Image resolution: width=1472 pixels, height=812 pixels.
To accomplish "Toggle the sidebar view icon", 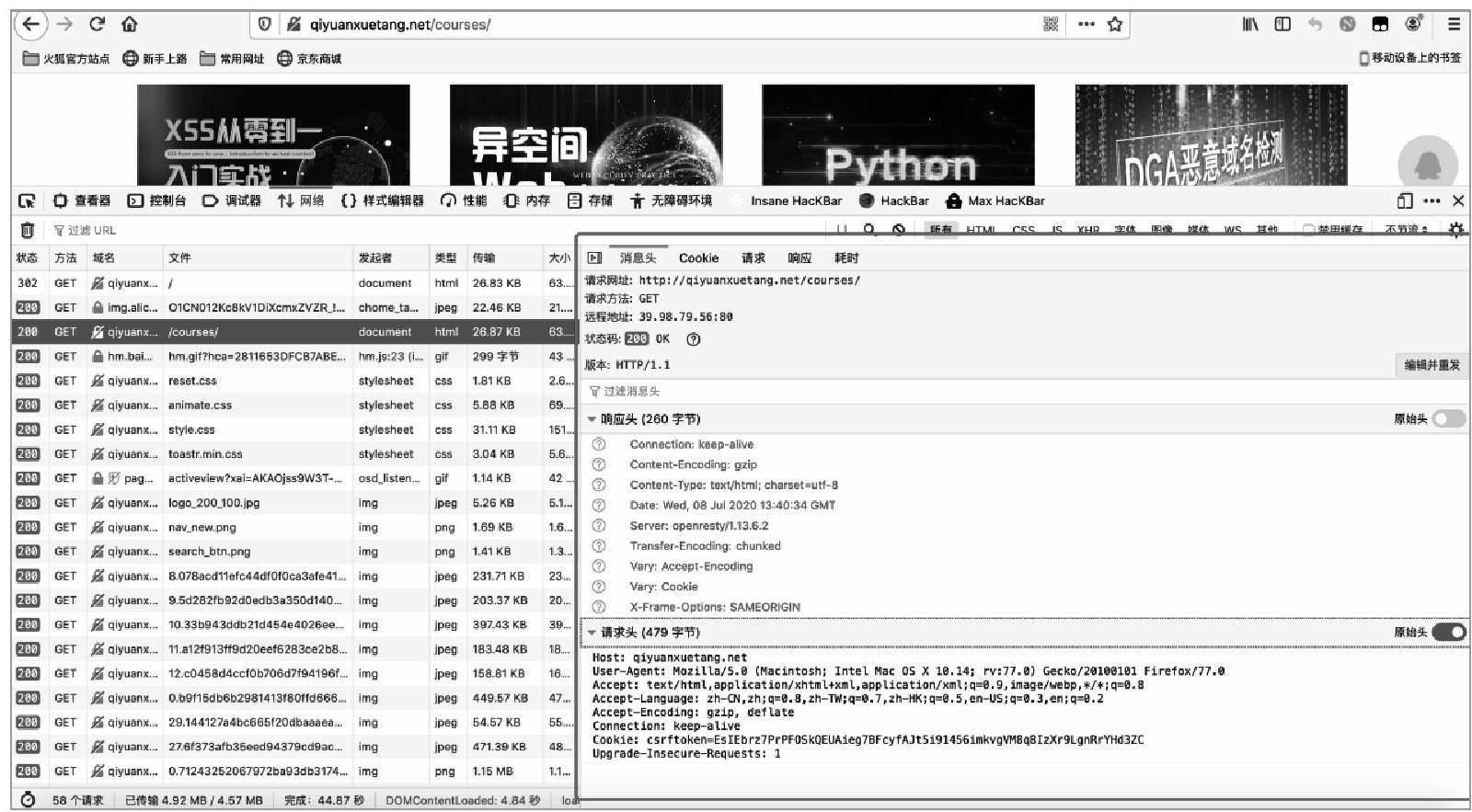I will coord(1282,25).
